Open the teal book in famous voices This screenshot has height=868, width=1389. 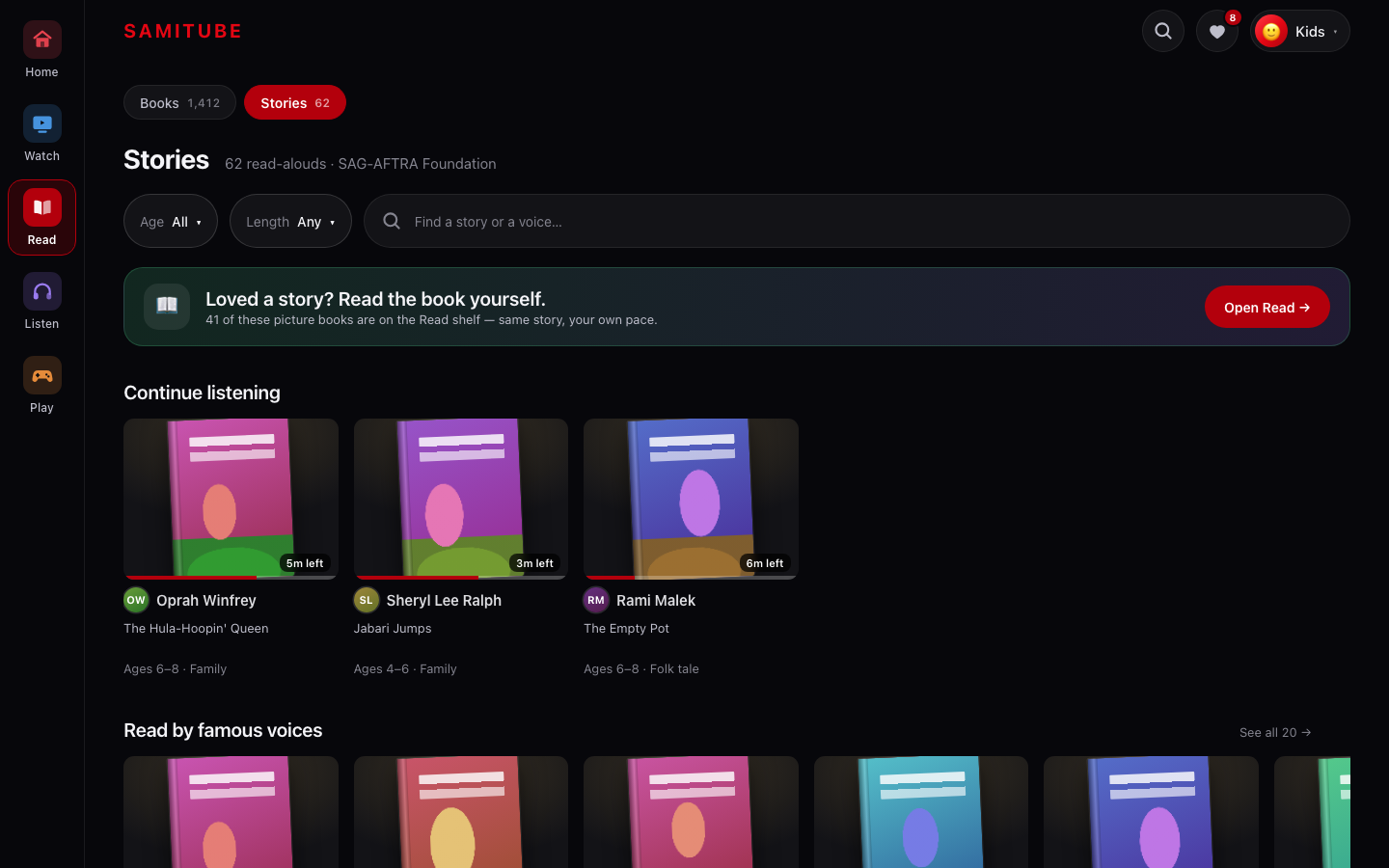[921, 812]
